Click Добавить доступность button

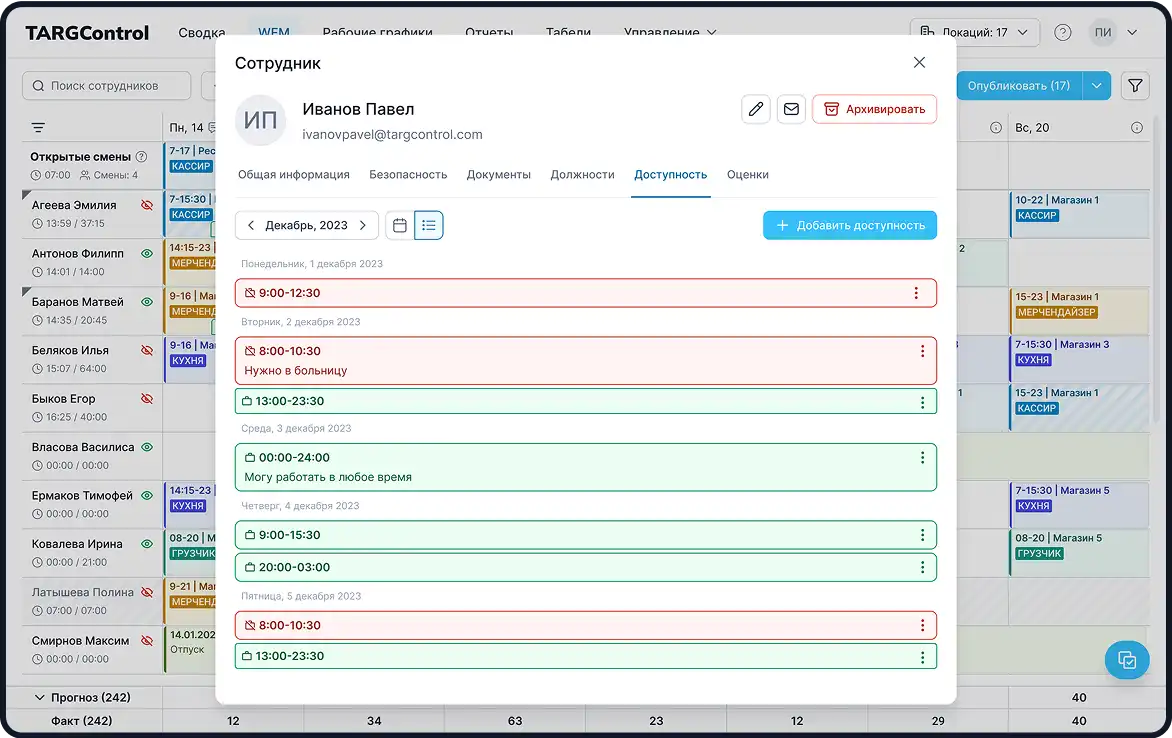click(850, 225)
